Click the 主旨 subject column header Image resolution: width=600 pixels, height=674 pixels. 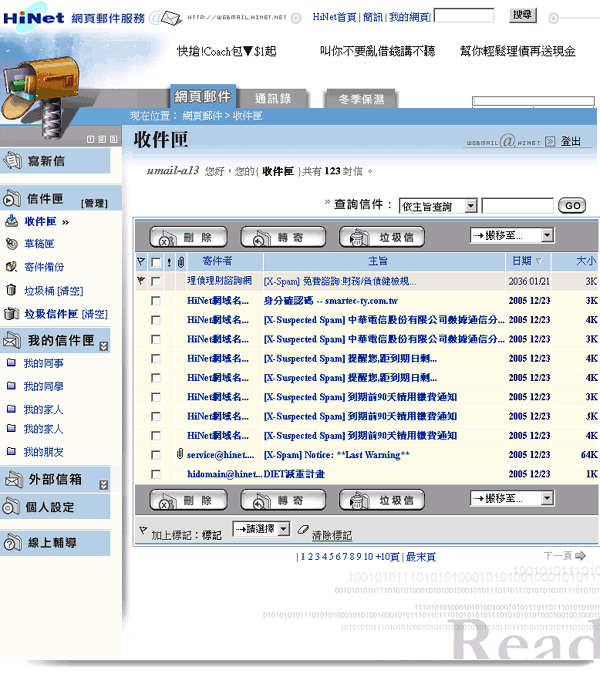click(x=378, y=261)
